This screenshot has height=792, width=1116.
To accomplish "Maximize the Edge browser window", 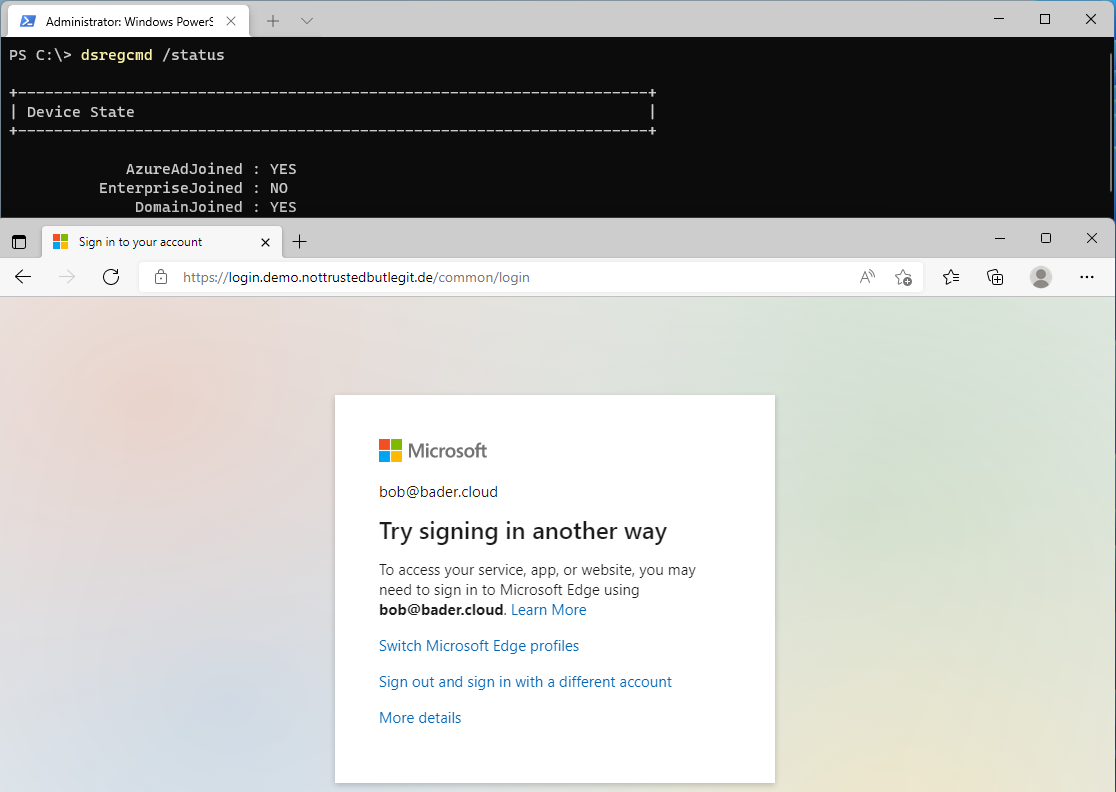I will (1046, 238).
